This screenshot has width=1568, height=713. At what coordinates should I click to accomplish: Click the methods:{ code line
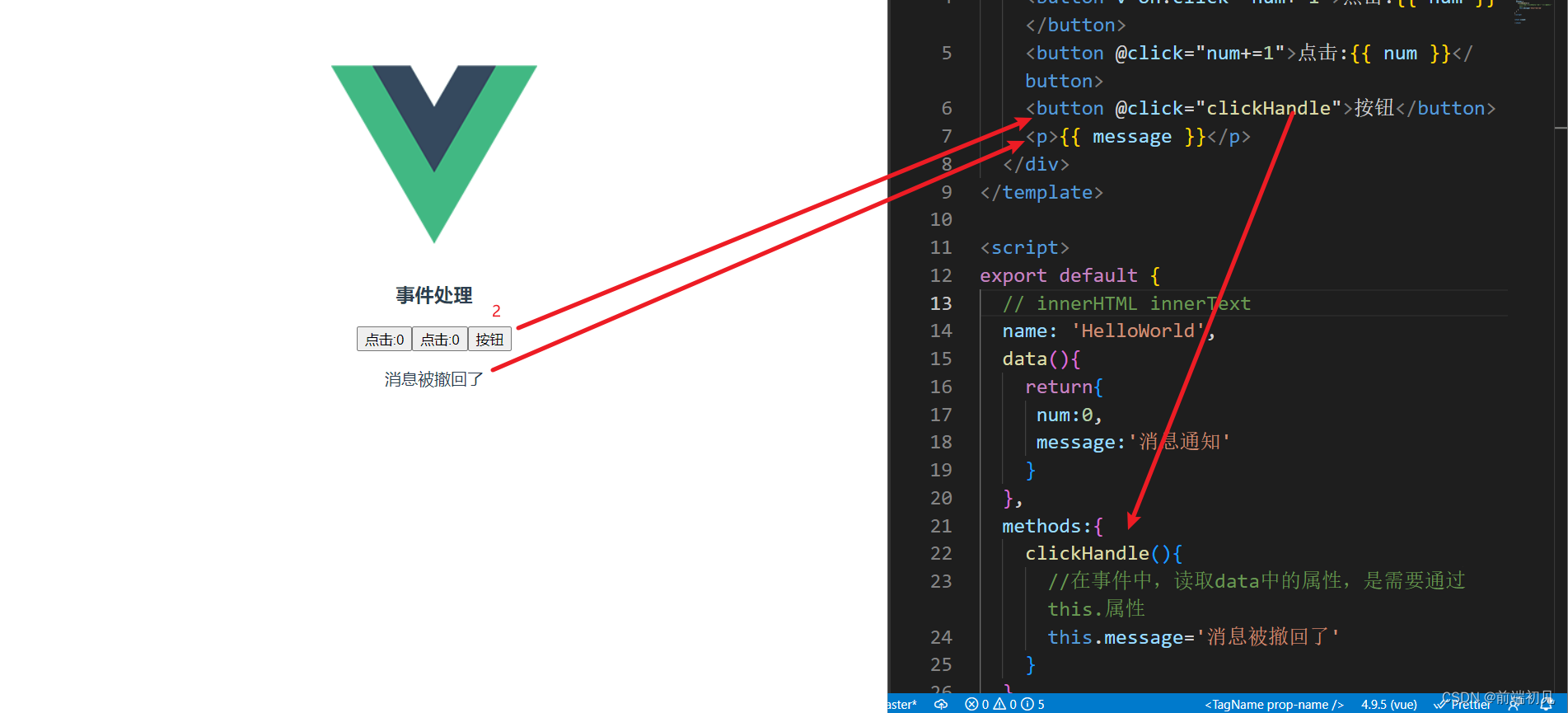click(1052, 526)
